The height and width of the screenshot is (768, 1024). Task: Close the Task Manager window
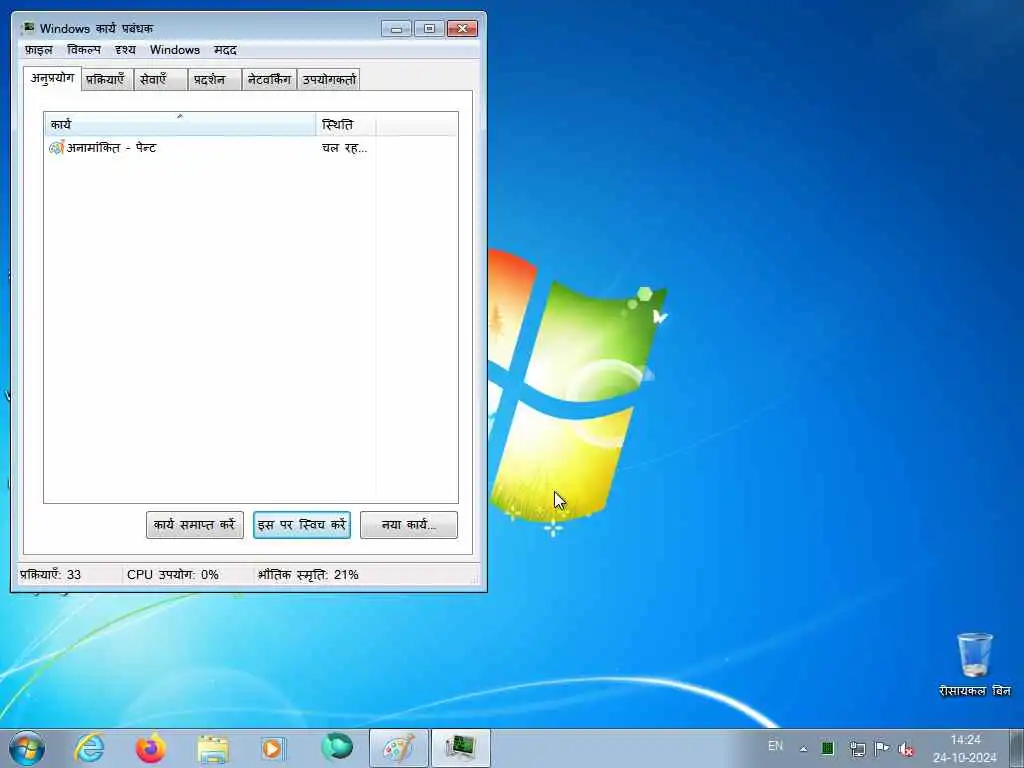[x=462, y=29]
